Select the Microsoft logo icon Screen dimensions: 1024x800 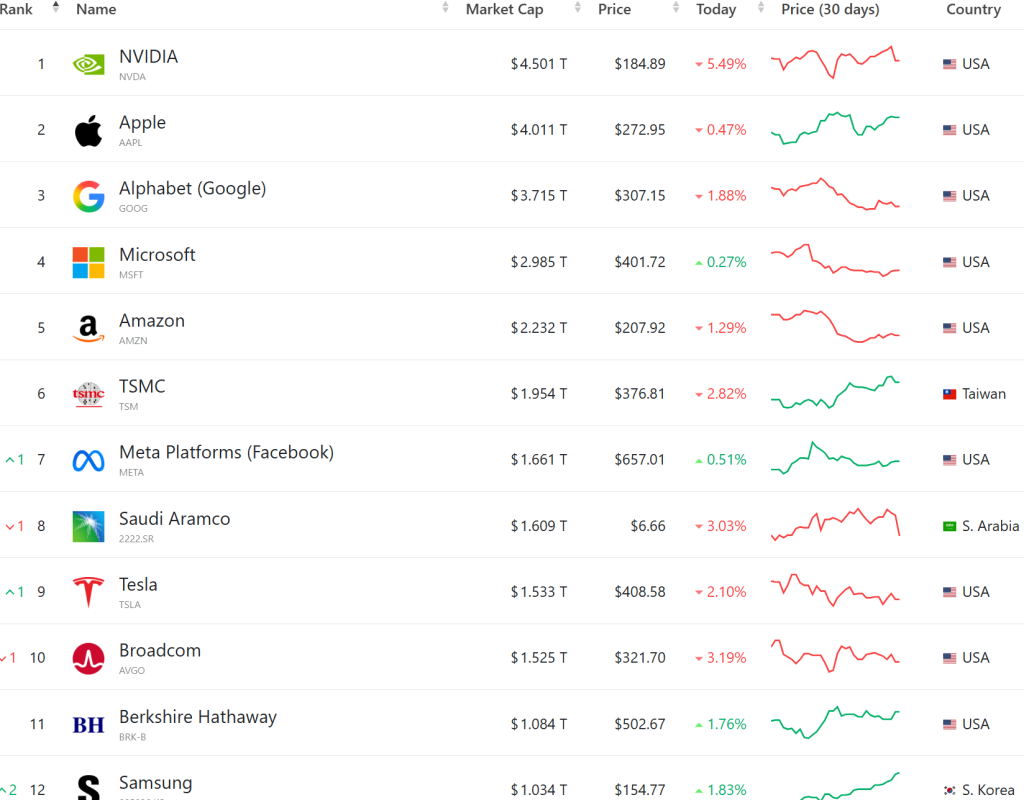(x=88, y=262)
